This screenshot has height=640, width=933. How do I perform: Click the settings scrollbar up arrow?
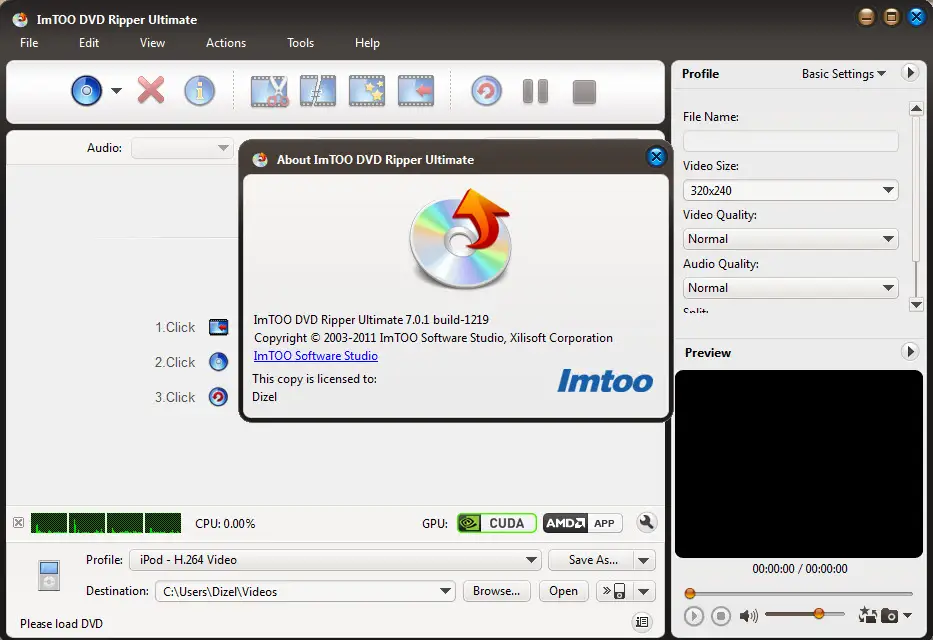(916, 108)
